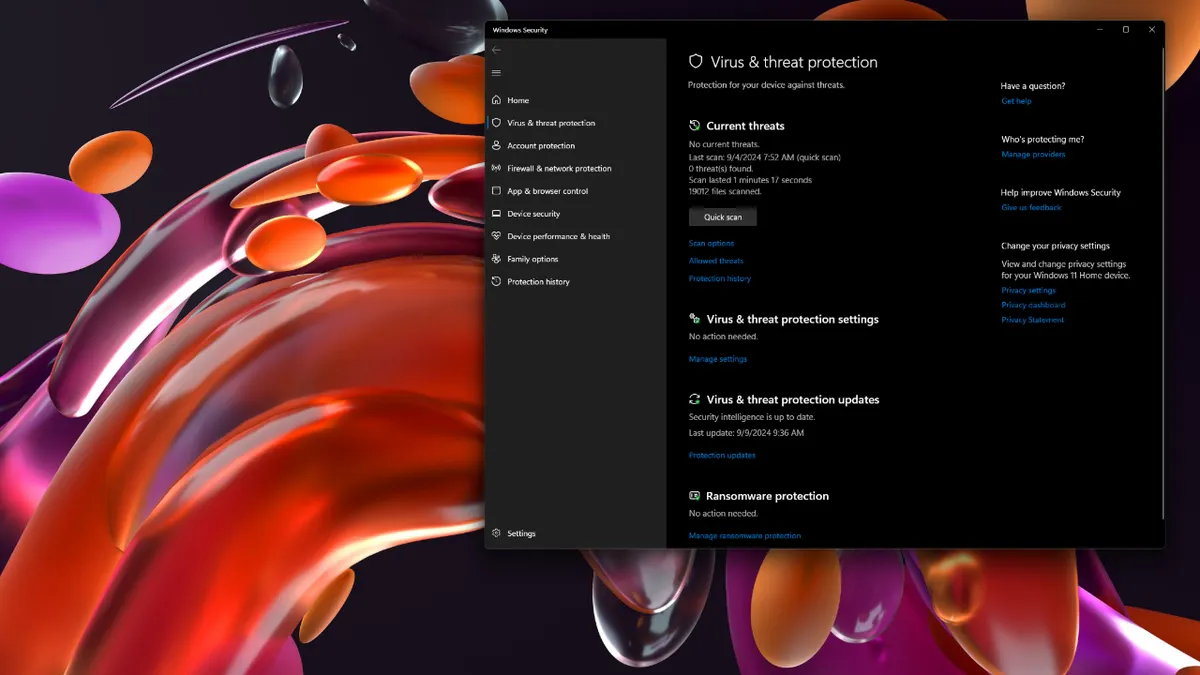Select Account protection in sidebar
This screenshot has height=675, width=1200.
click(541, 146)
